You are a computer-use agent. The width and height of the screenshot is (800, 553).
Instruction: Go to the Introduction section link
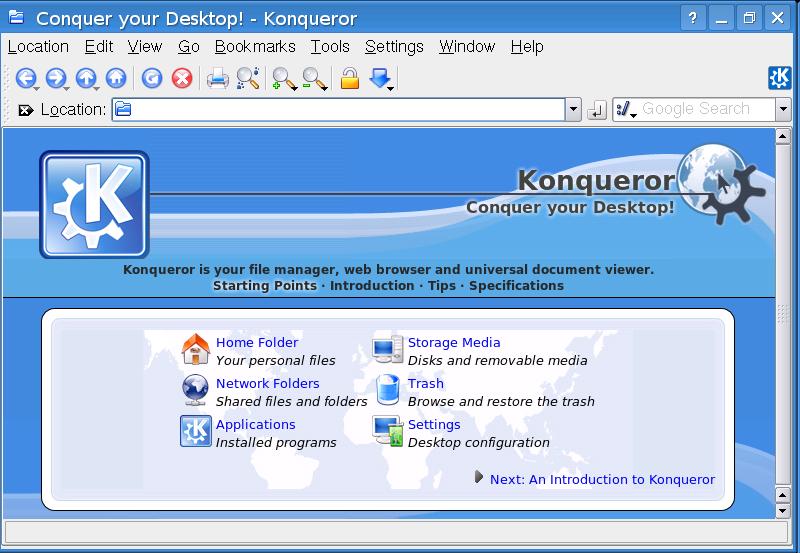coord(372,286)
